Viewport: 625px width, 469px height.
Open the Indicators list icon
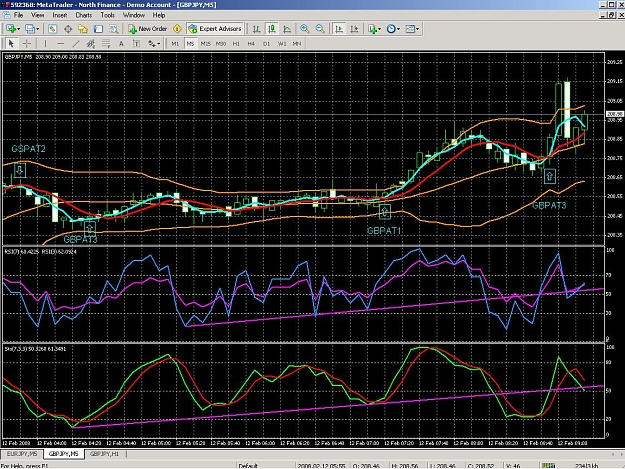pyautogui.click(x=372, y=29)
